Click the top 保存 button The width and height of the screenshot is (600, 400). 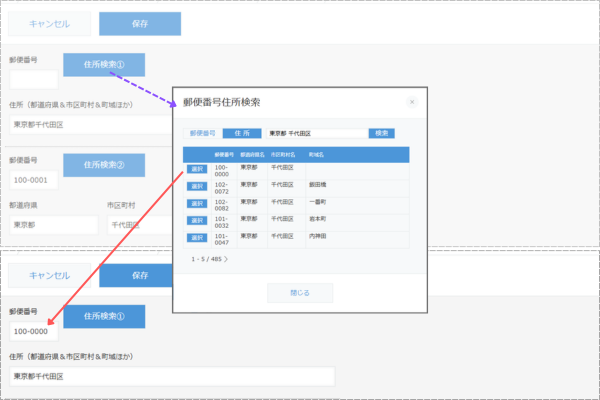tap(126, 24)
